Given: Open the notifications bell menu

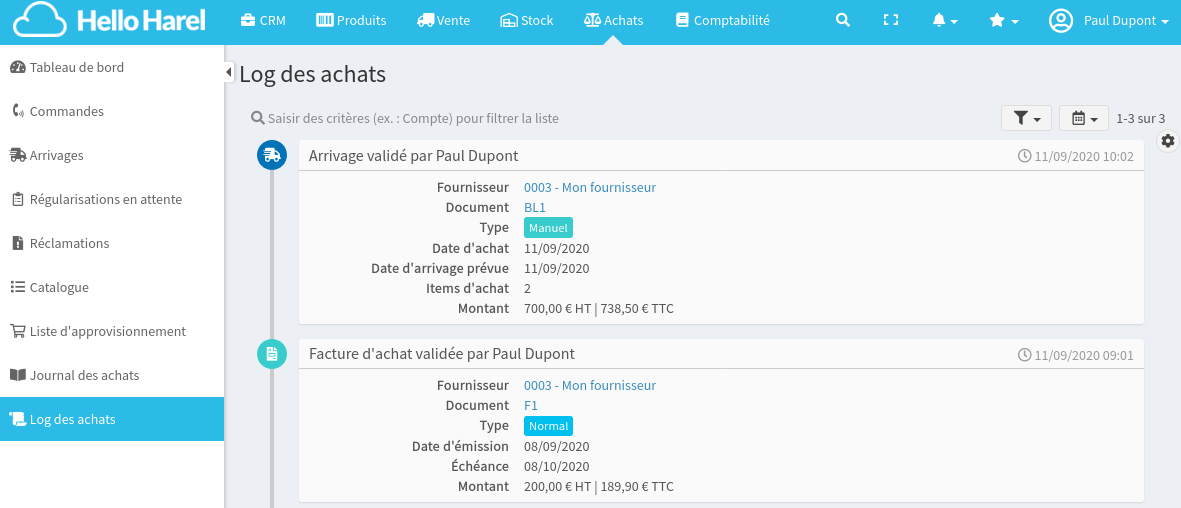Looking at the screenshot, I should click(944, 20).
